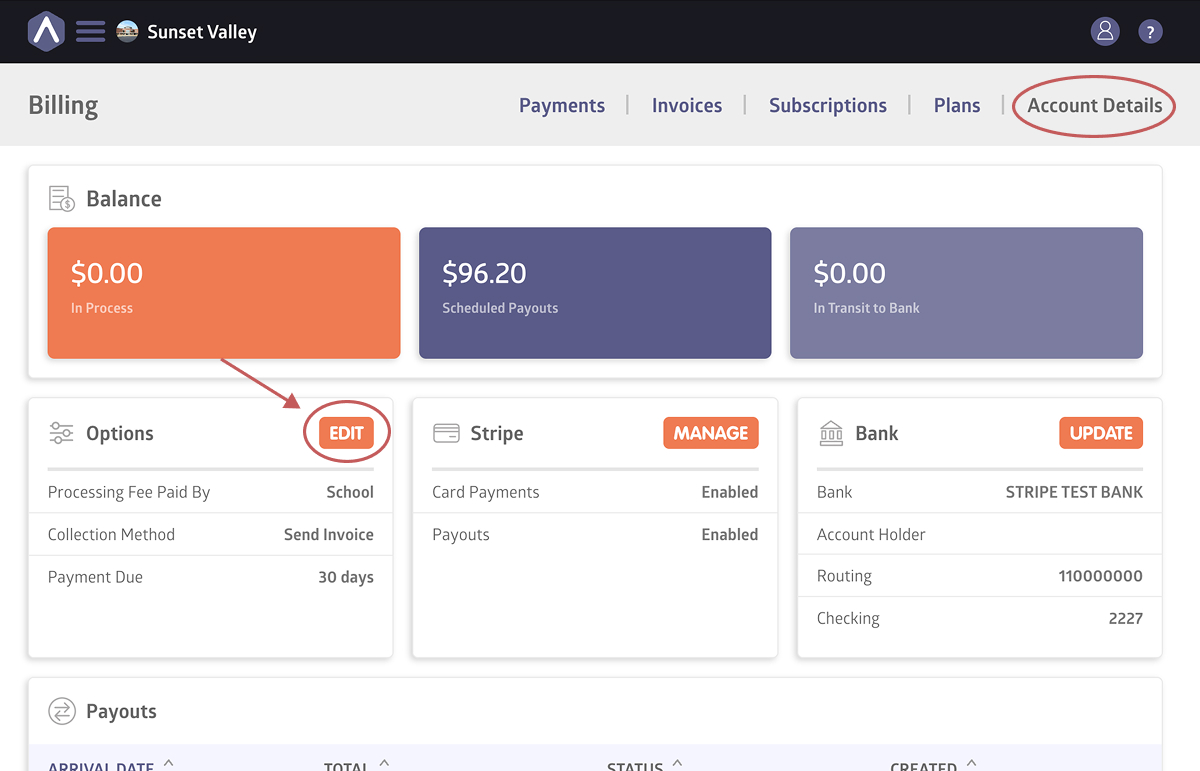Click the Sunset Valley school thumbnail
The image size is (1200, 771).
pos(127,31)
